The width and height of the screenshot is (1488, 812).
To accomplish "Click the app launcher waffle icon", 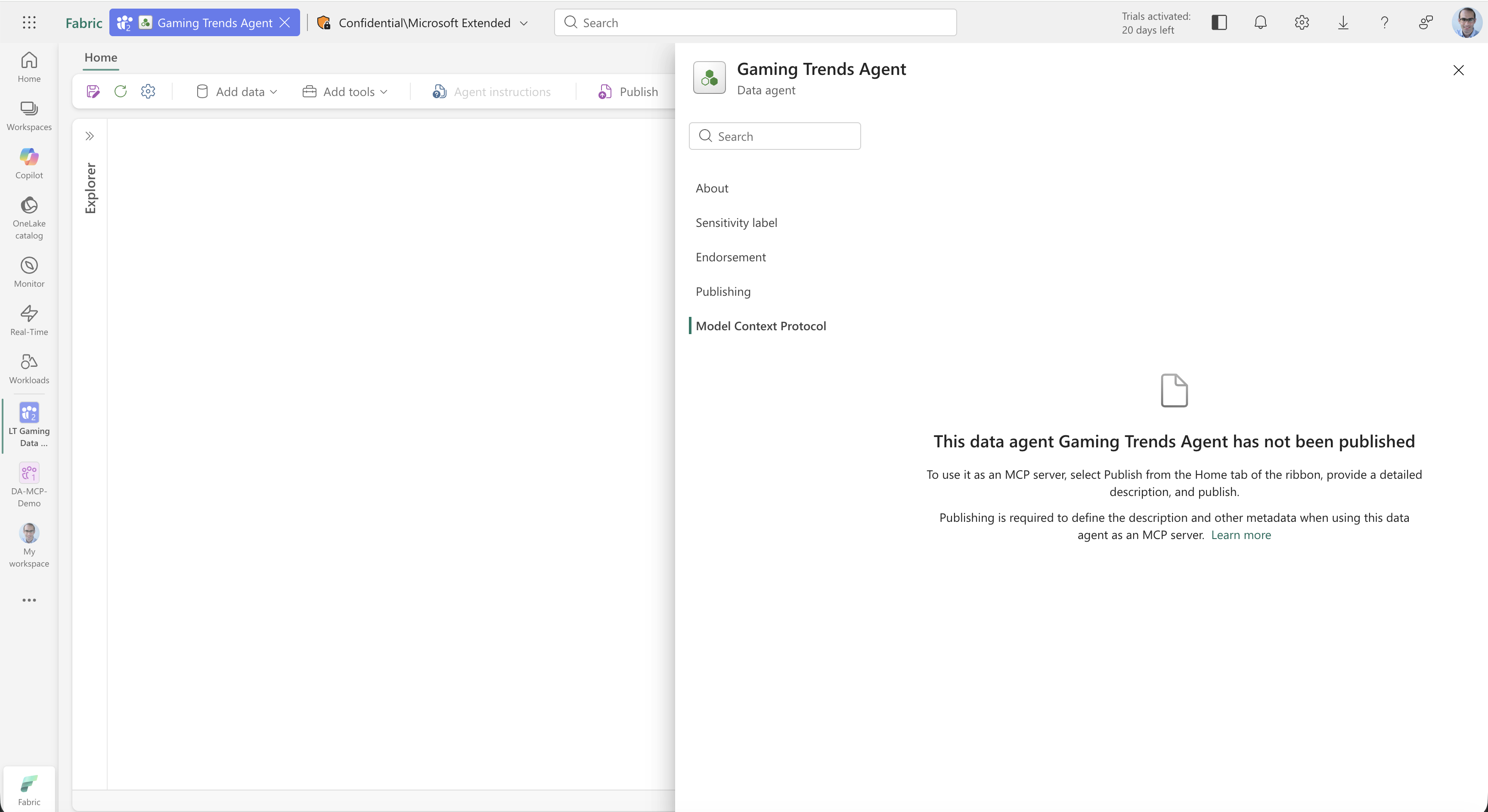I will (x=29, y=22).
